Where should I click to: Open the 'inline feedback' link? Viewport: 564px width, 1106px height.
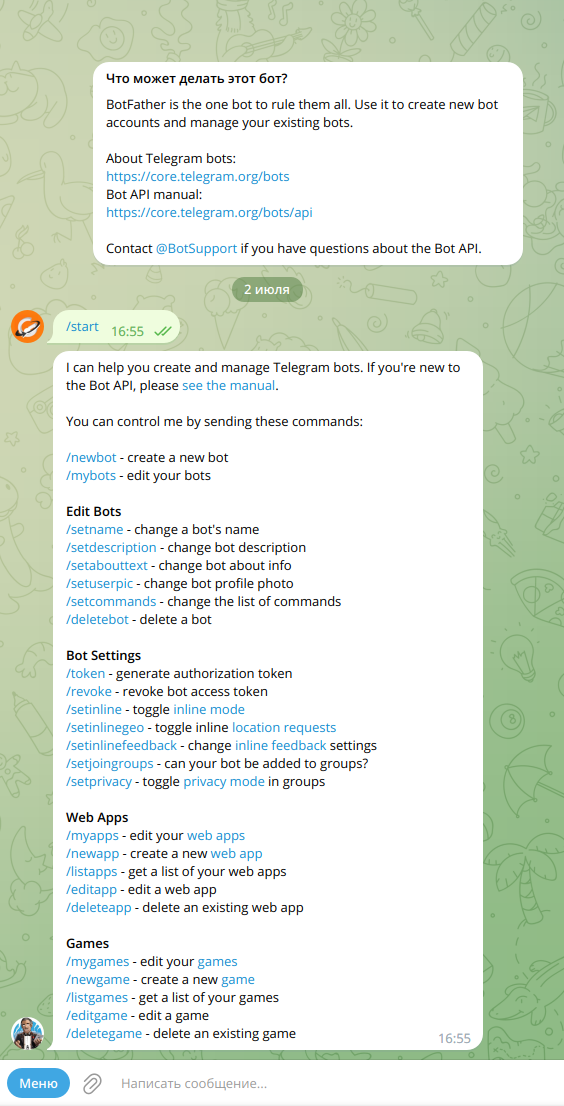tap(281, 746)
